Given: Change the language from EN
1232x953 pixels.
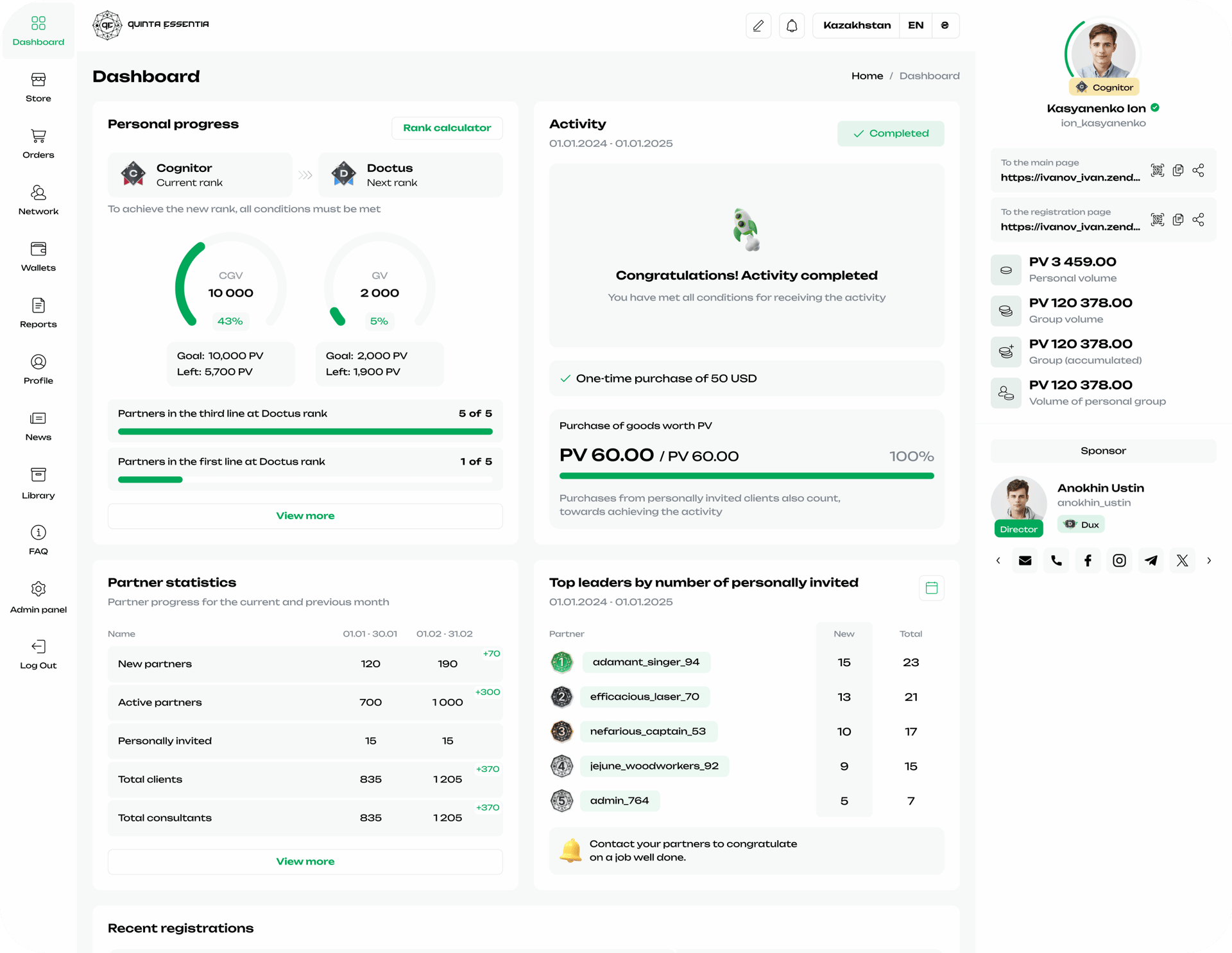Looking at the screenshot, I should pos(915,25).
